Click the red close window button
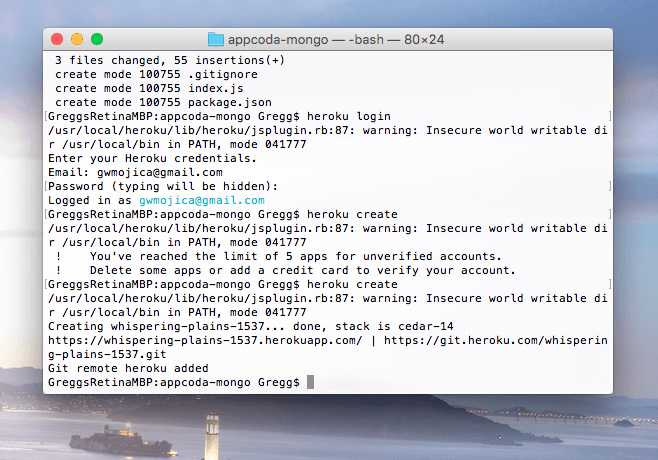The image size is (658, 460). tap(57, 39)
